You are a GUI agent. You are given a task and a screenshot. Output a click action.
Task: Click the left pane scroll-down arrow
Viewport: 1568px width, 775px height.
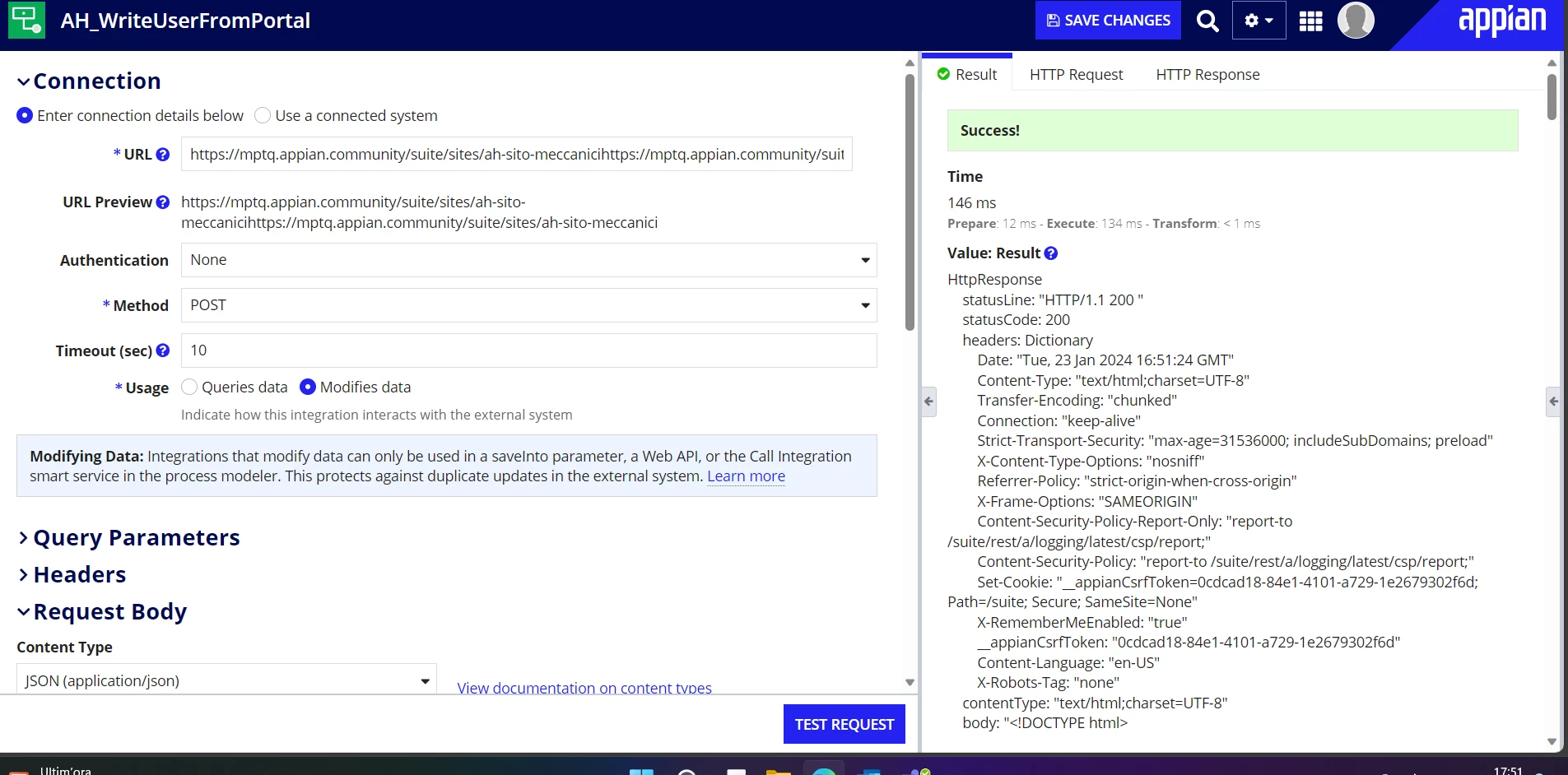click(x=910, y=683)
